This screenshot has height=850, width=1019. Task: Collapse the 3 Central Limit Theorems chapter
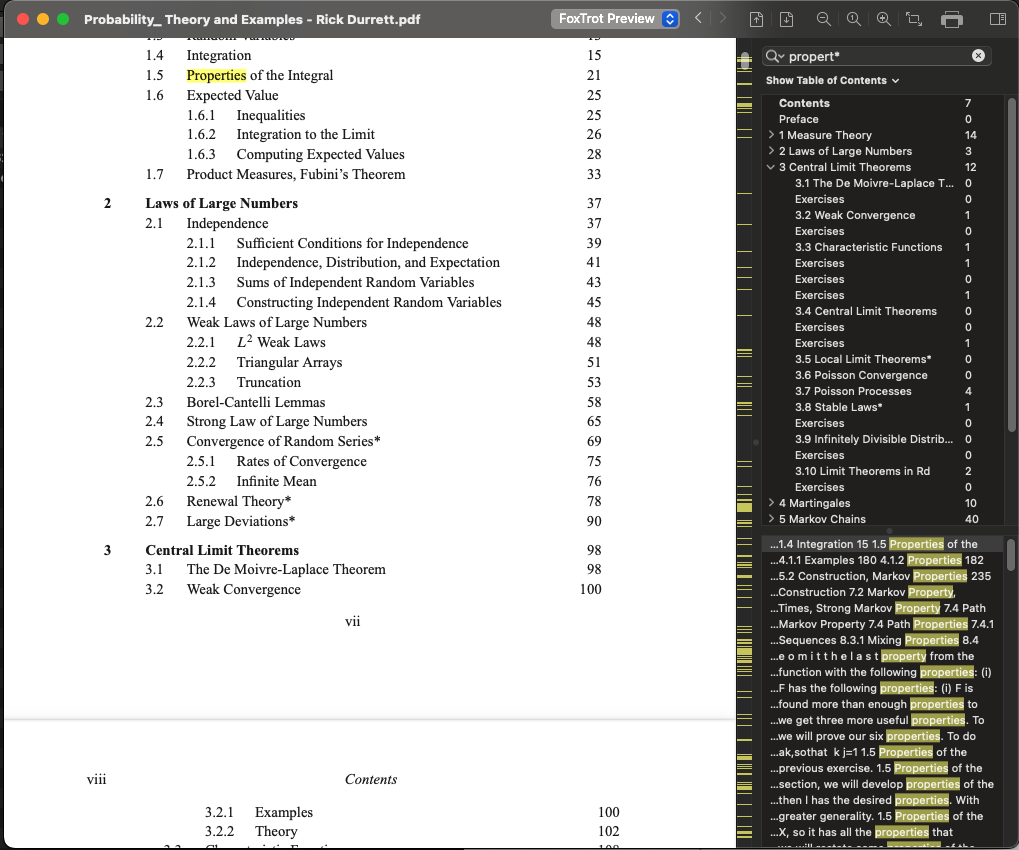[x=771, y=167]
